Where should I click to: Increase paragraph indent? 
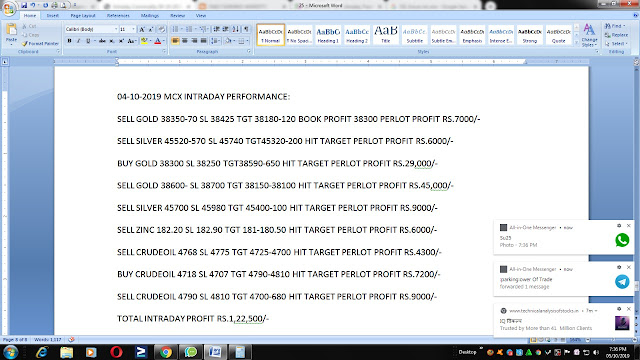(x=225, y=29)
